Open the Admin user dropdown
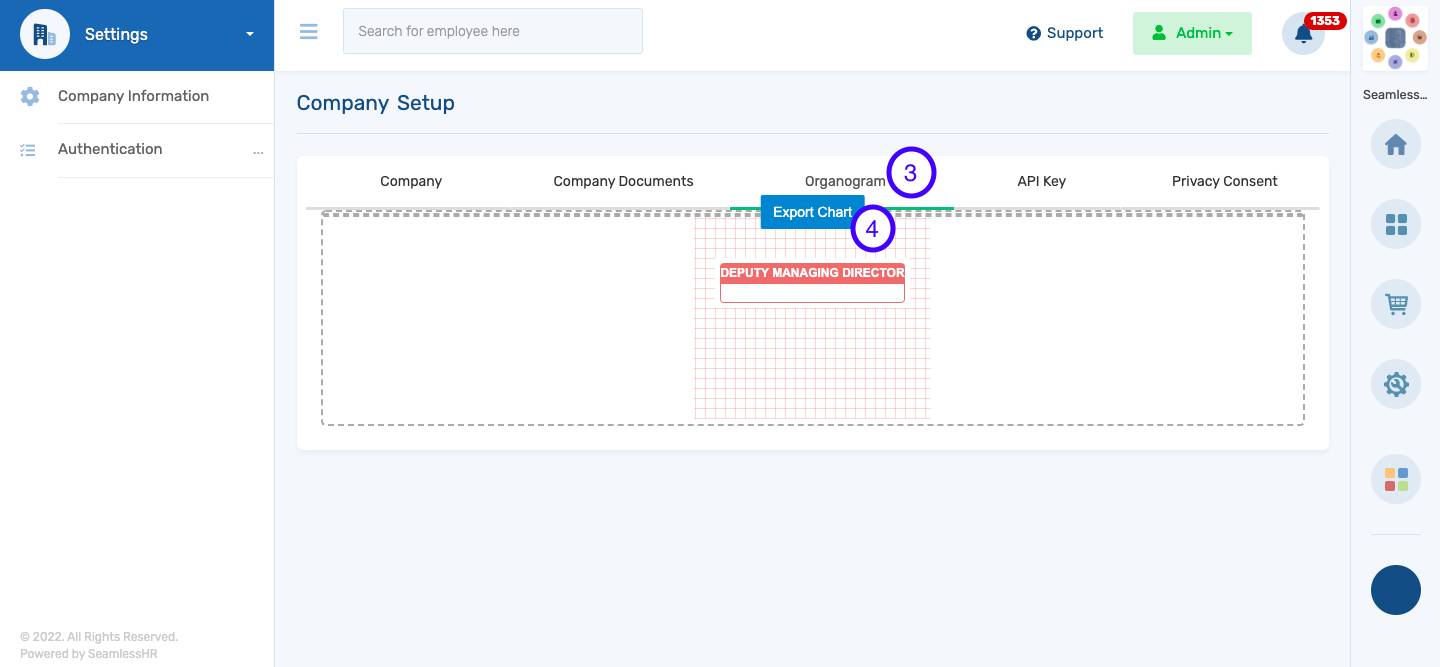 1192,34
